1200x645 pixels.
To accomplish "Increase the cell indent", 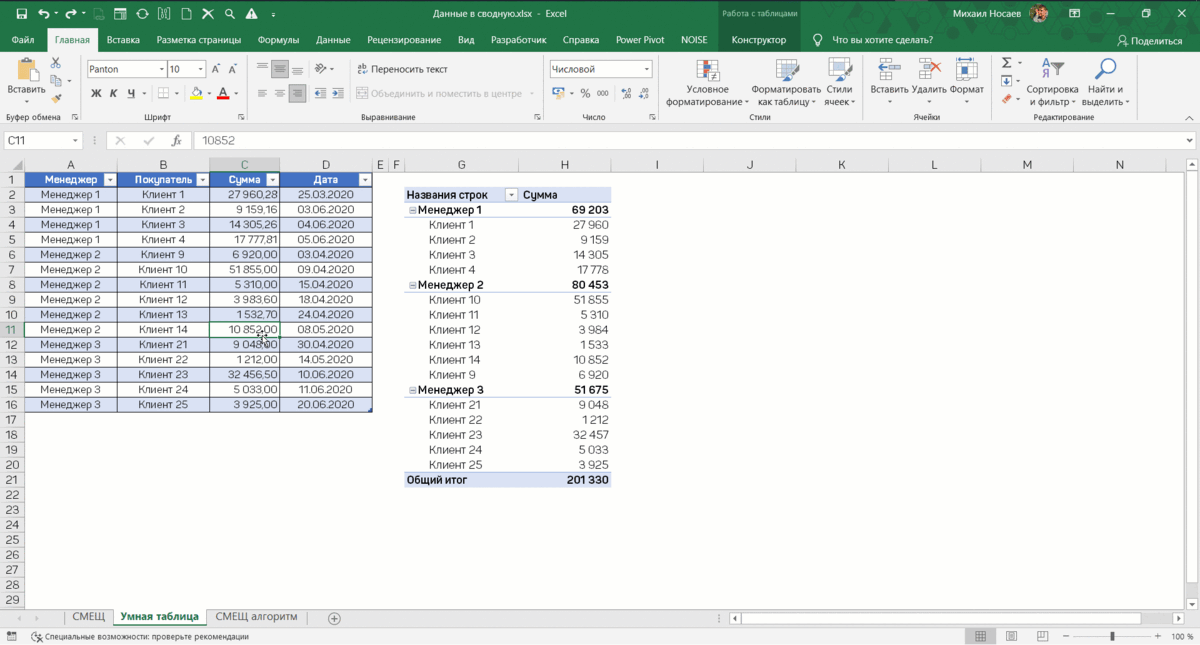I will pos(339,93).
